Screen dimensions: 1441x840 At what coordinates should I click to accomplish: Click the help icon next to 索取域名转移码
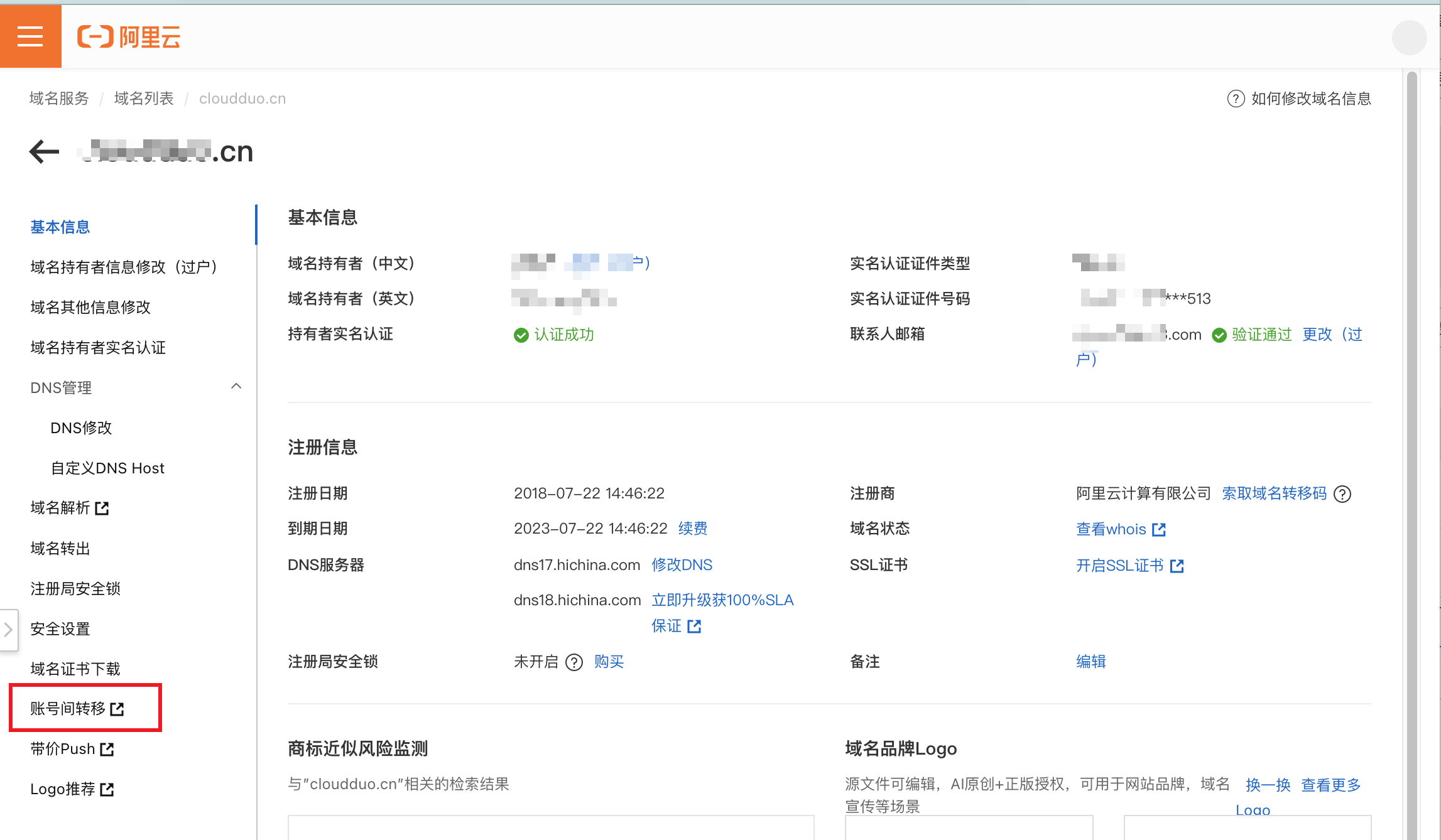pyautogui.click(x=1342, y=494)
